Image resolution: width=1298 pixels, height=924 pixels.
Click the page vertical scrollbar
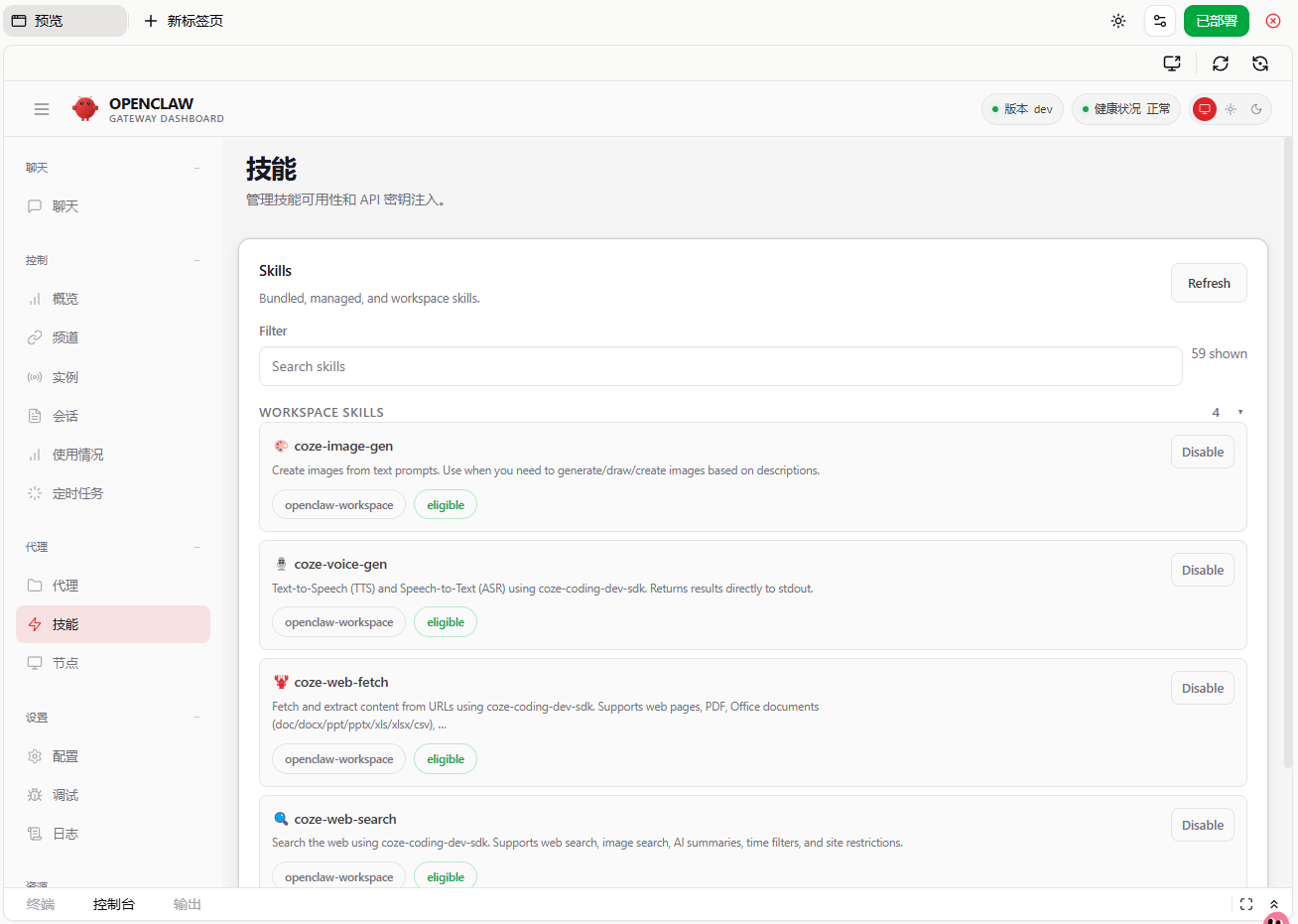pyautogui.click(x=1288, y=452)
